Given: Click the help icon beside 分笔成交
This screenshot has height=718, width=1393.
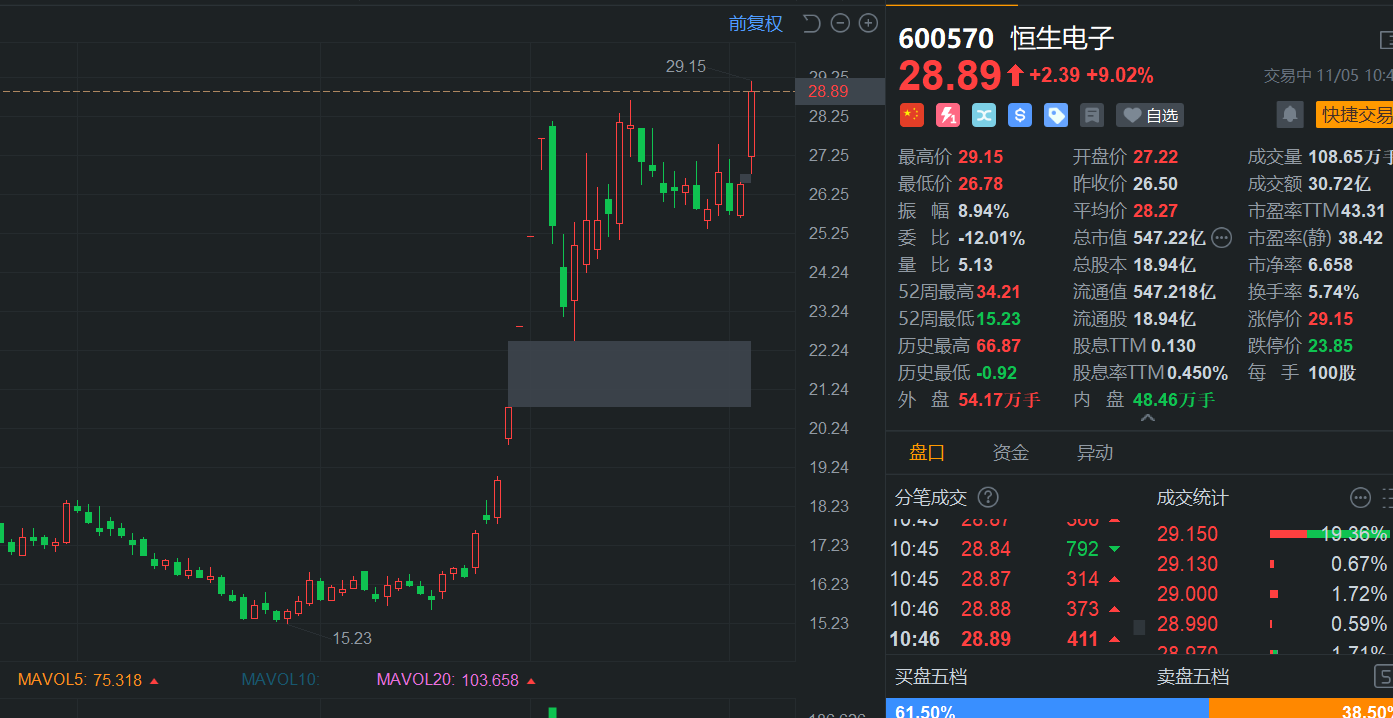Looking at the screenshot, I should click(x=988, y=497).
